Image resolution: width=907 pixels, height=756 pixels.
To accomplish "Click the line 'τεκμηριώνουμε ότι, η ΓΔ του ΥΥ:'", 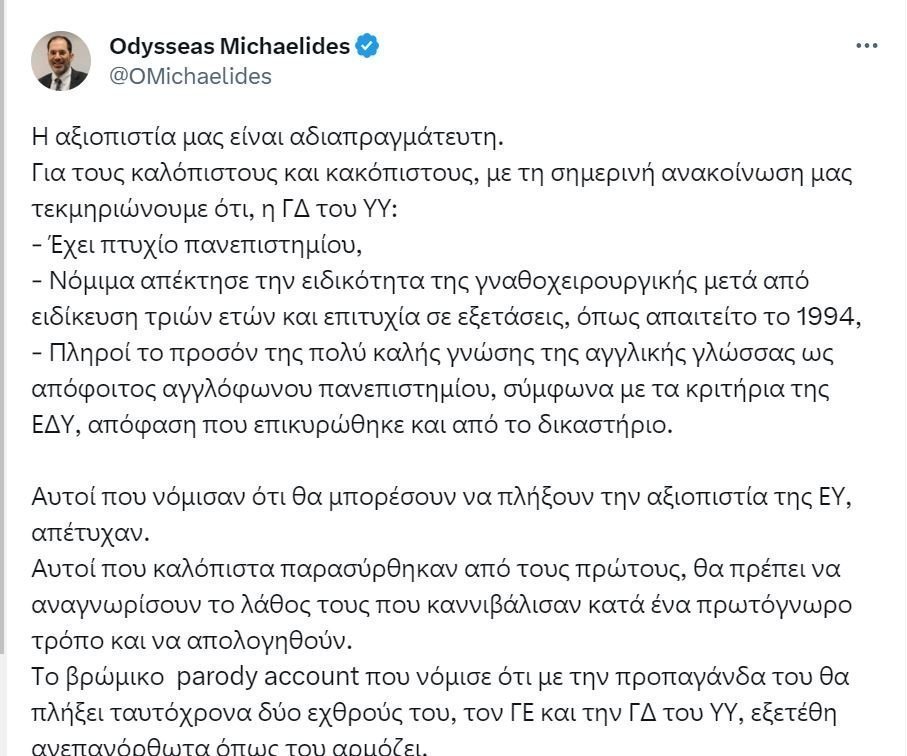I will point(215,209).
